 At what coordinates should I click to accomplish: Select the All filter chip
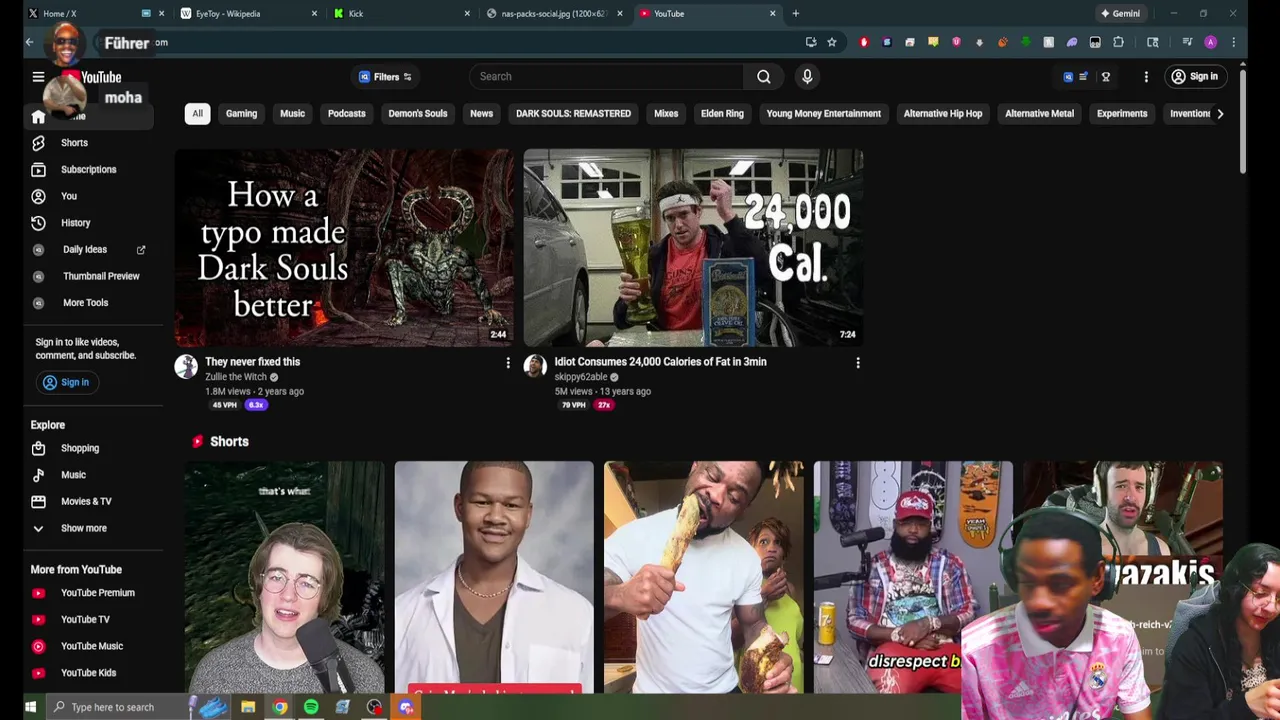197,114
